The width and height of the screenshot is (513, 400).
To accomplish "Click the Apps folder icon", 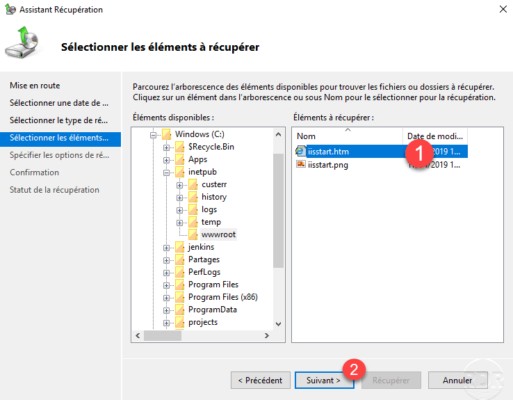I will coord(180,159).
